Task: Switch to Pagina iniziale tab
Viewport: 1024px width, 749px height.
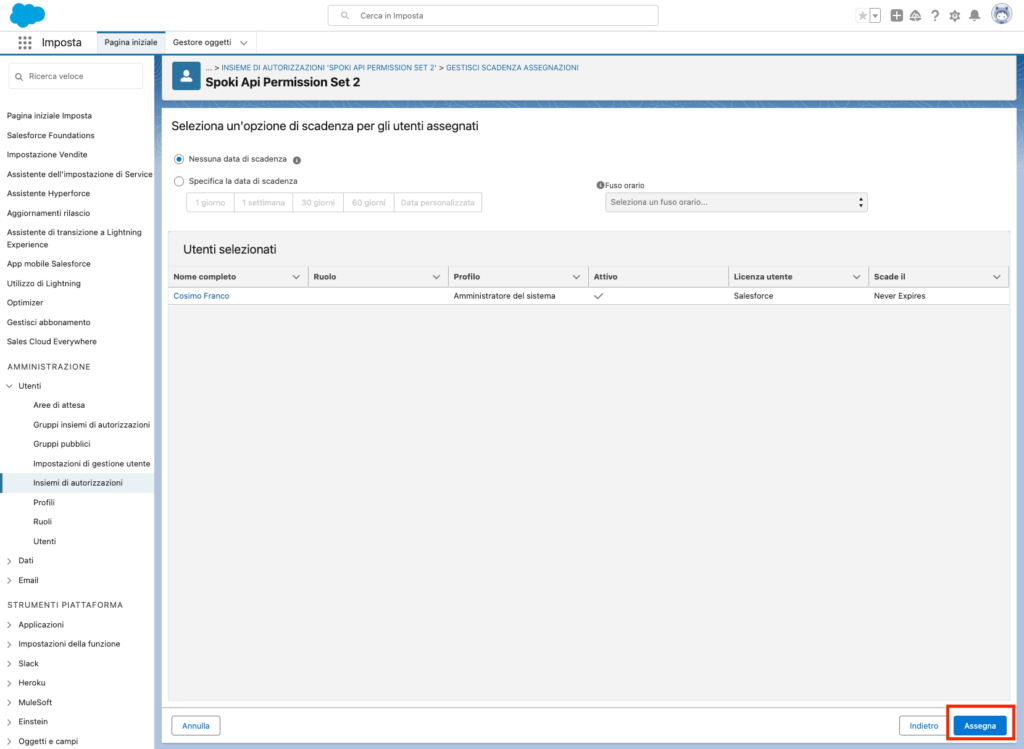Action: [x=131, y=43]
